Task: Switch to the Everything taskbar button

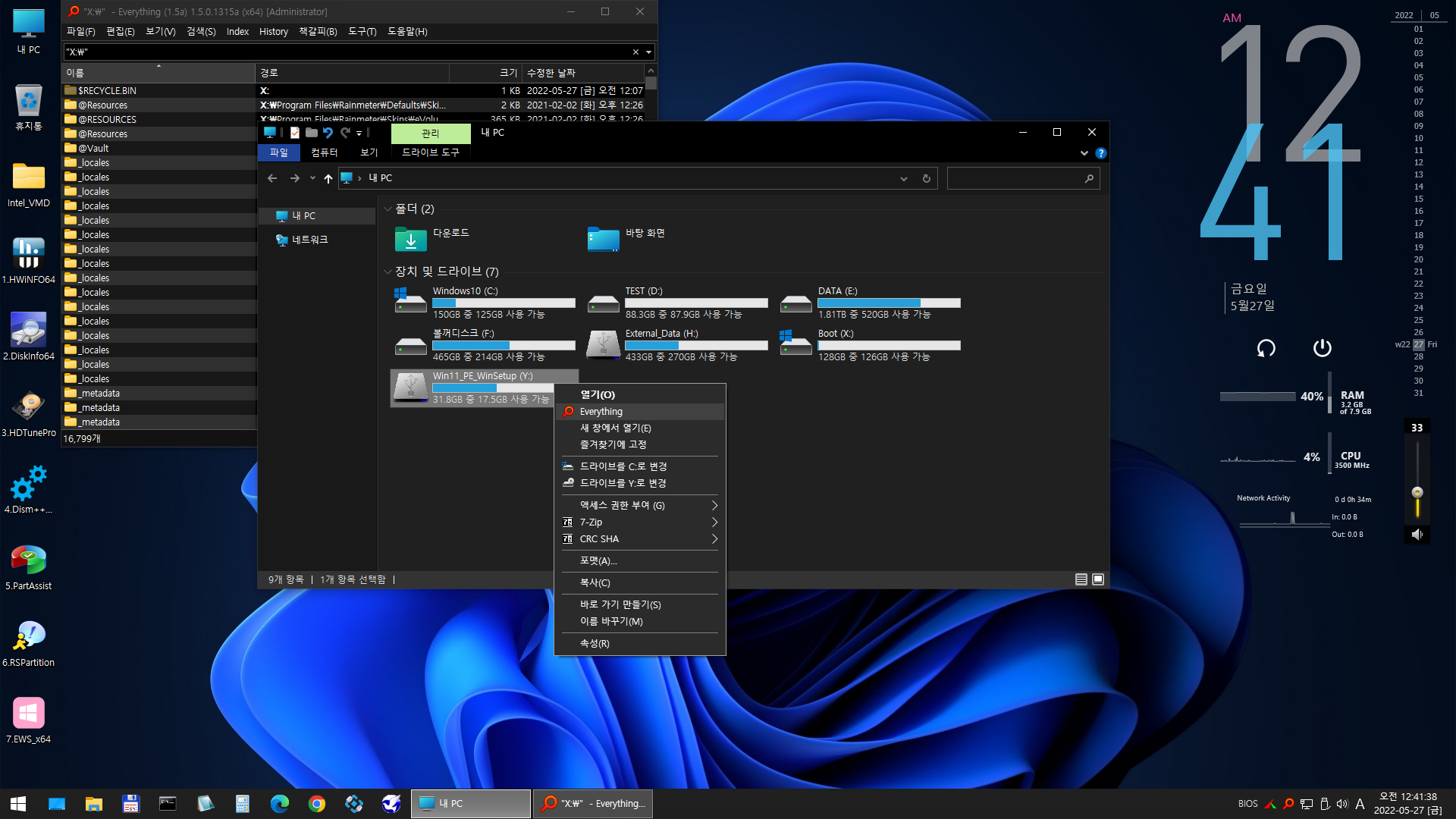Action: point(593,804)
